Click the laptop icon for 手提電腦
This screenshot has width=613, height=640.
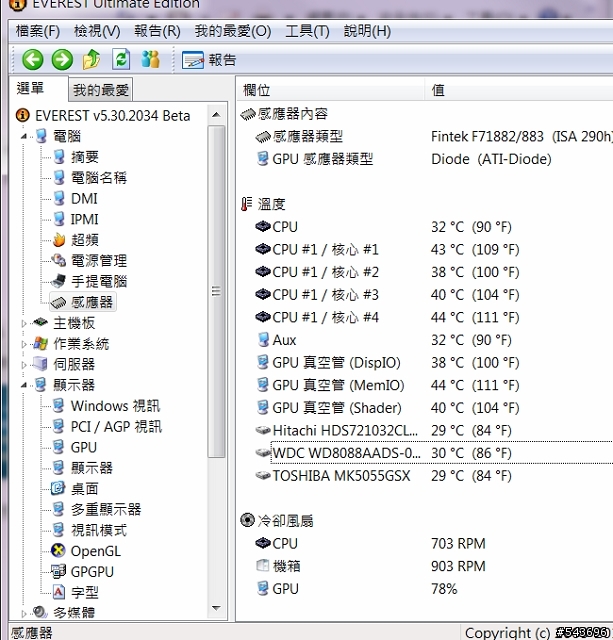pos(59,281)
